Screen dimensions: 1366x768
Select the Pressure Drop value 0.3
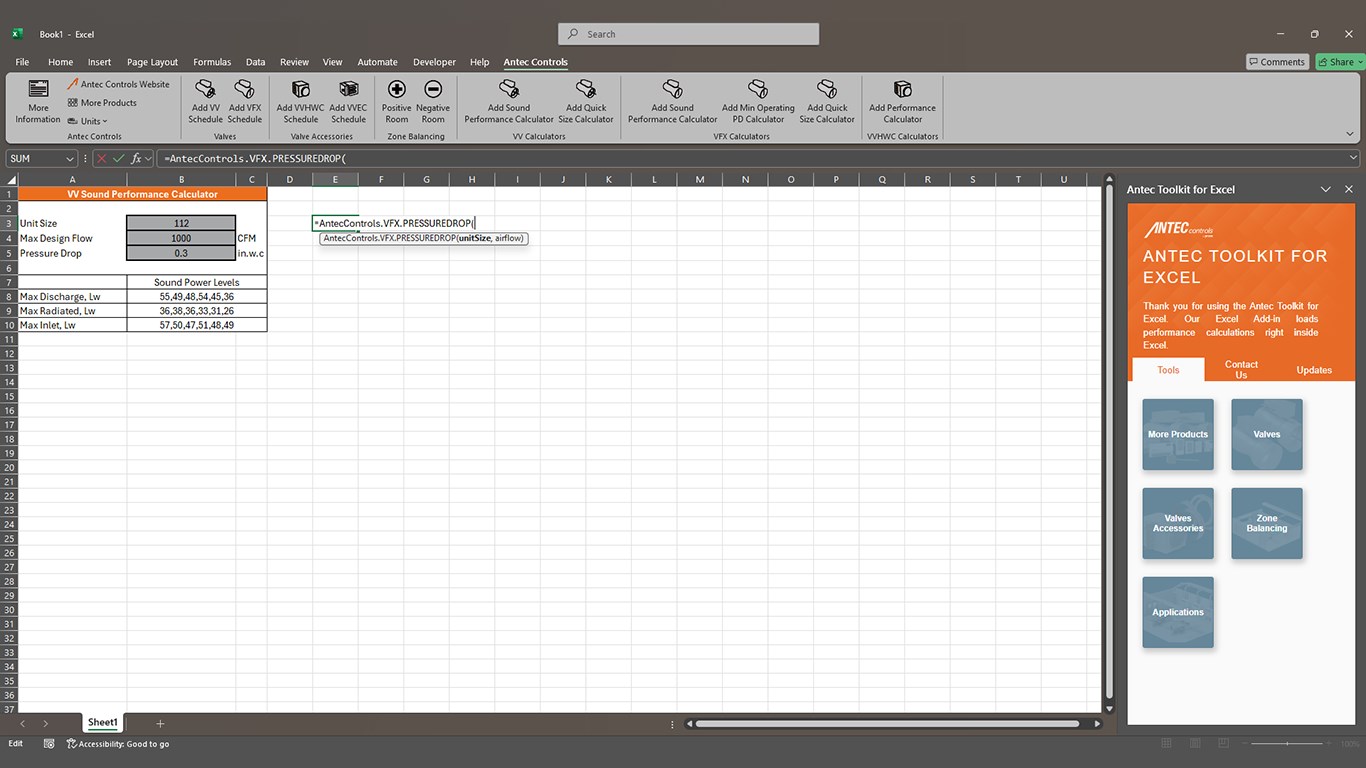click(x=181, y=253)
